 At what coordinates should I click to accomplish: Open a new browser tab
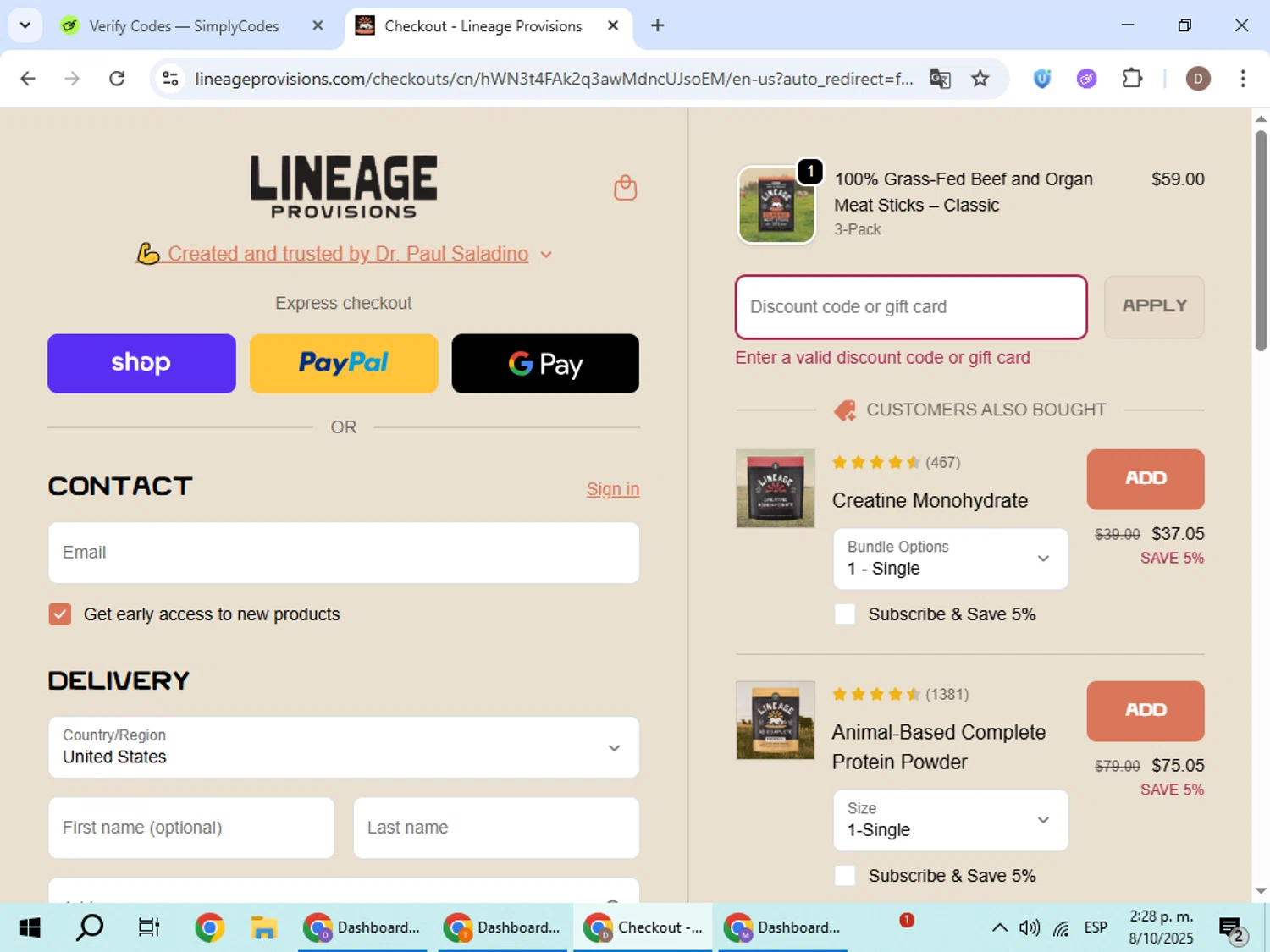coord(657,25)
